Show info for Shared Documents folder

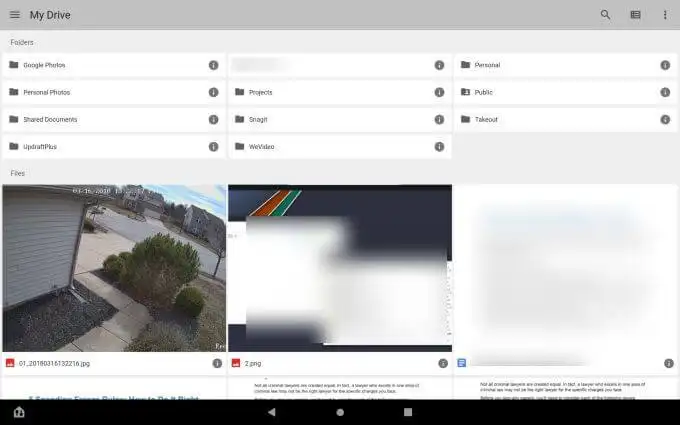213,120
